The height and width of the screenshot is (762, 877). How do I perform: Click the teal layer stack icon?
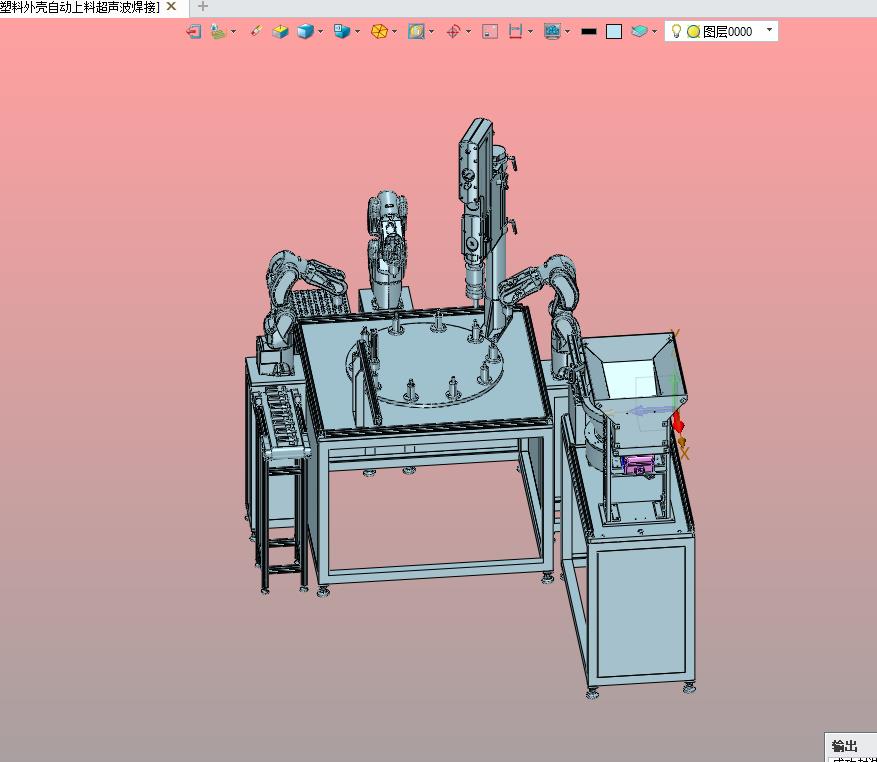[639, 31]
